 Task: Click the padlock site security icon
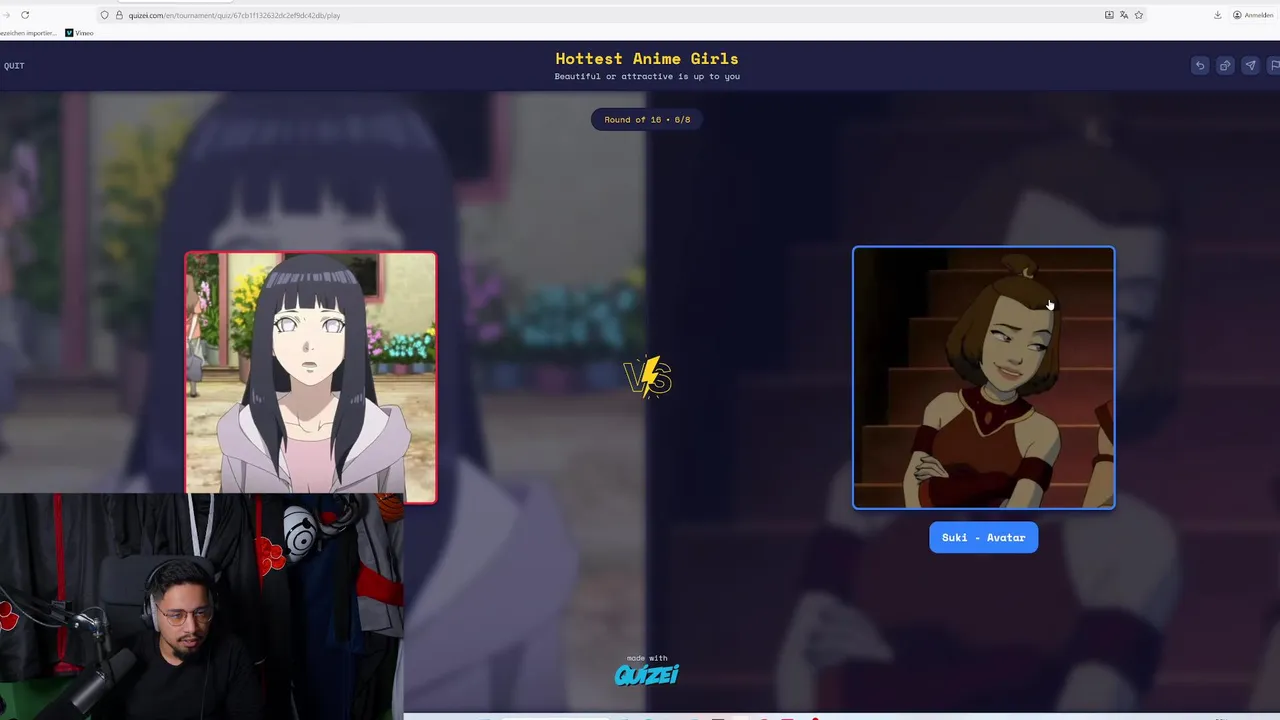click(119, 15)
